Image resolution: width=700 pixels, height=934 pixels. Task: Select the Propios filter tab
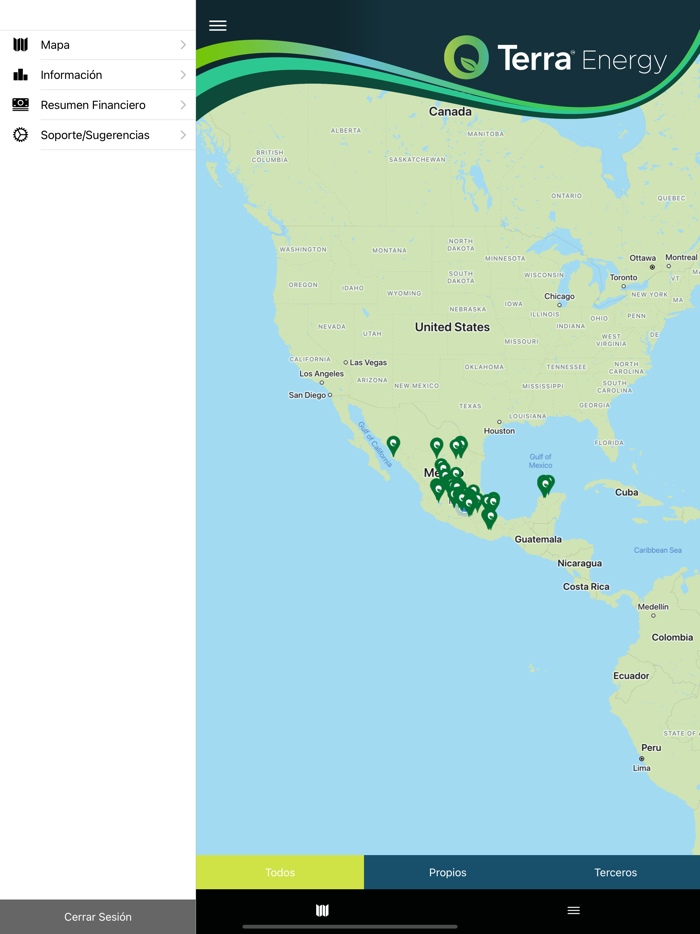pyautogui.click(x=448, y=872)
